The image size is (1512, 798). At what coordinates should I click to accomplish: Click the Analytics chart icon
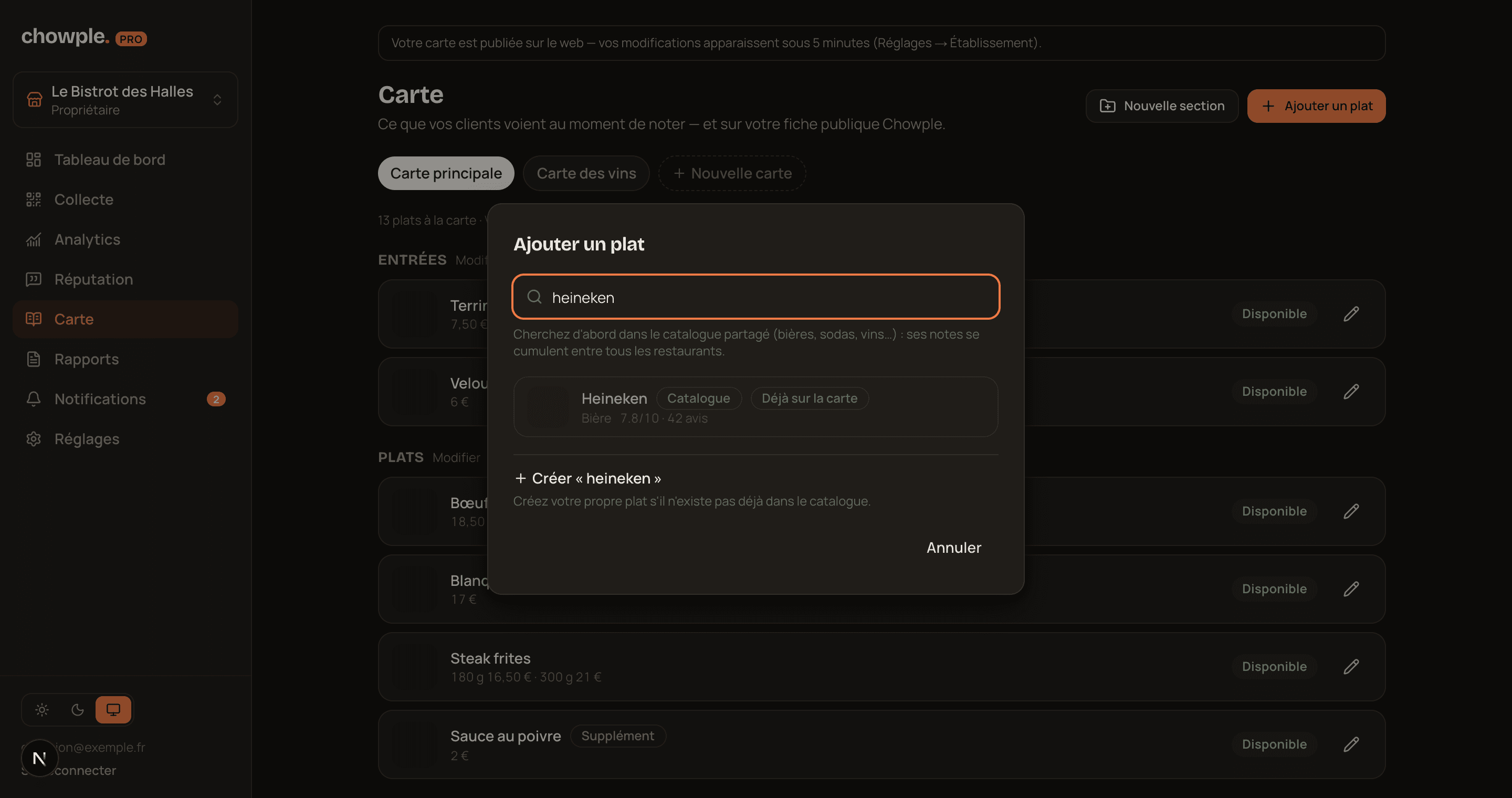click(34, 239)
